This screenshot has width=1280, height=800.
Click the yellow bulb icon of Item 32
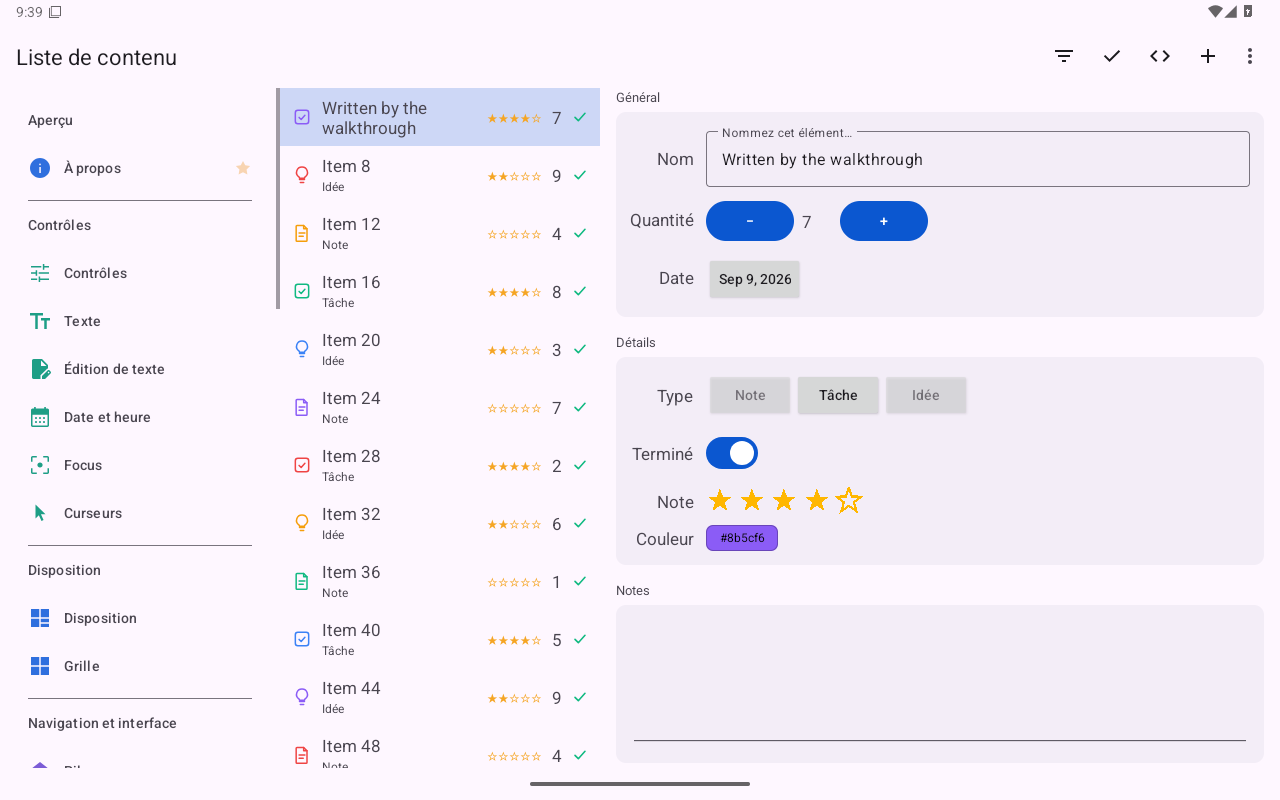click(302, 523)
